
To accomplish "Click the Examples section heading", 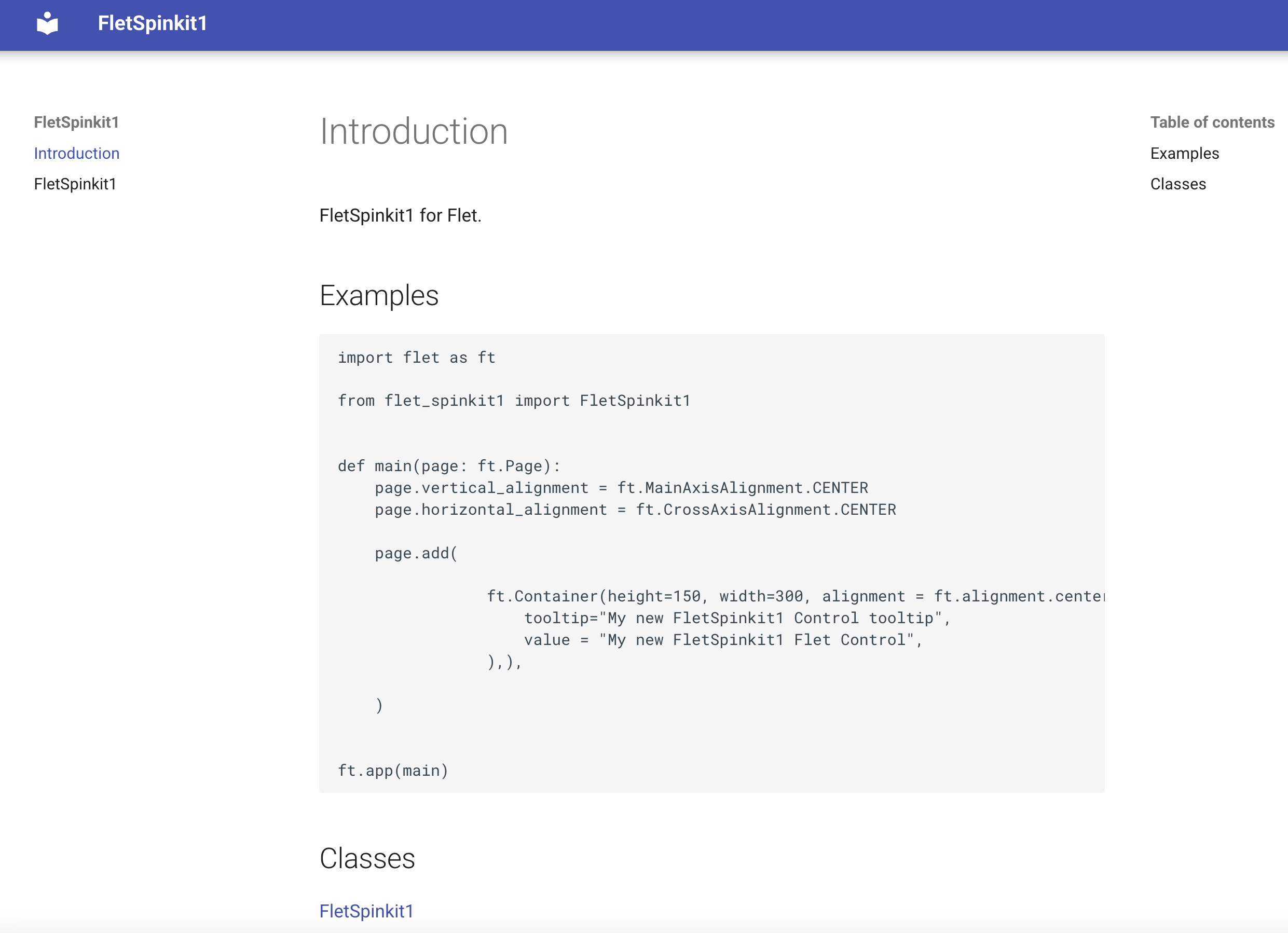I will pyautogui.click(x=379, y=296).
